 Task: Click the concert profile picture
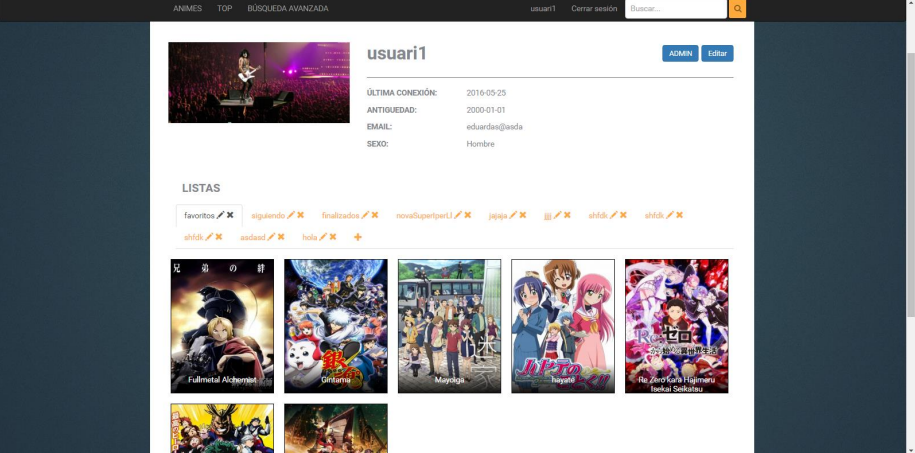(x=259, y=82)
